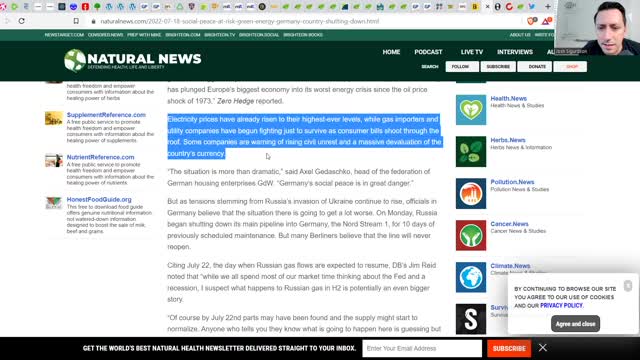This screenshot has height=360, width=640.
Task: Open the NutrientReference.com link
Action: [100, 157]
